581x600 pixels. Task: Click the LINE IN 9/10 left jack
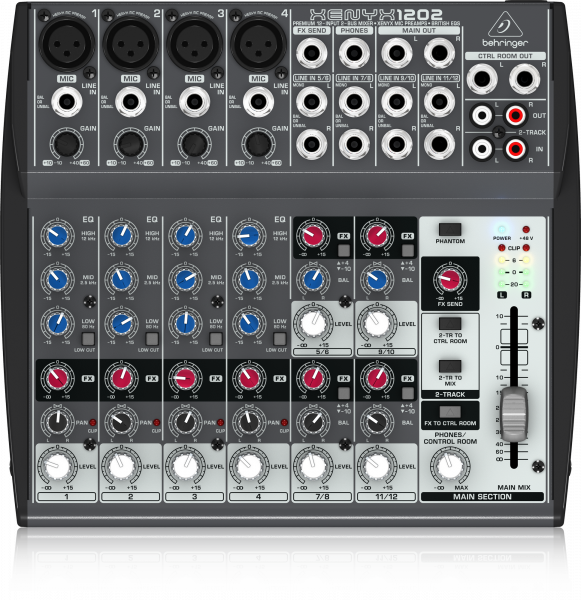coord(397,102)
